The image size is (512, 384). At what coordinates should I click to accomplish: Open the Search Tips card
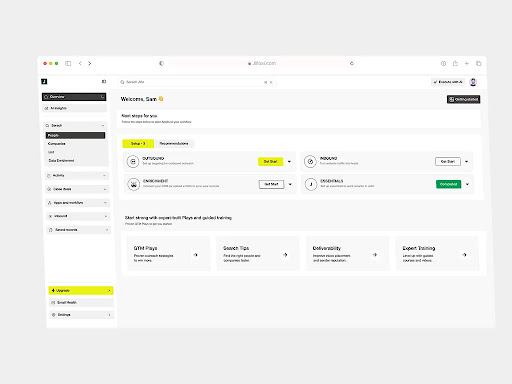(x=258, y=253)
